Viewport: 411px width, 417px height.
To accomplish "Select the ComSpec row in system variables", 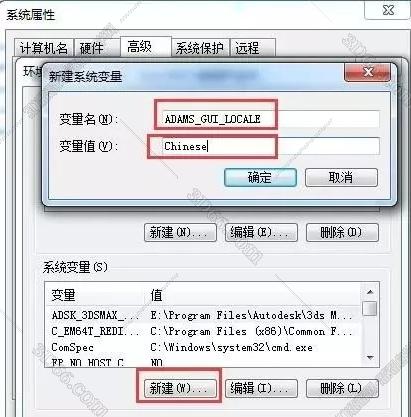I will (x=203, y=347).
